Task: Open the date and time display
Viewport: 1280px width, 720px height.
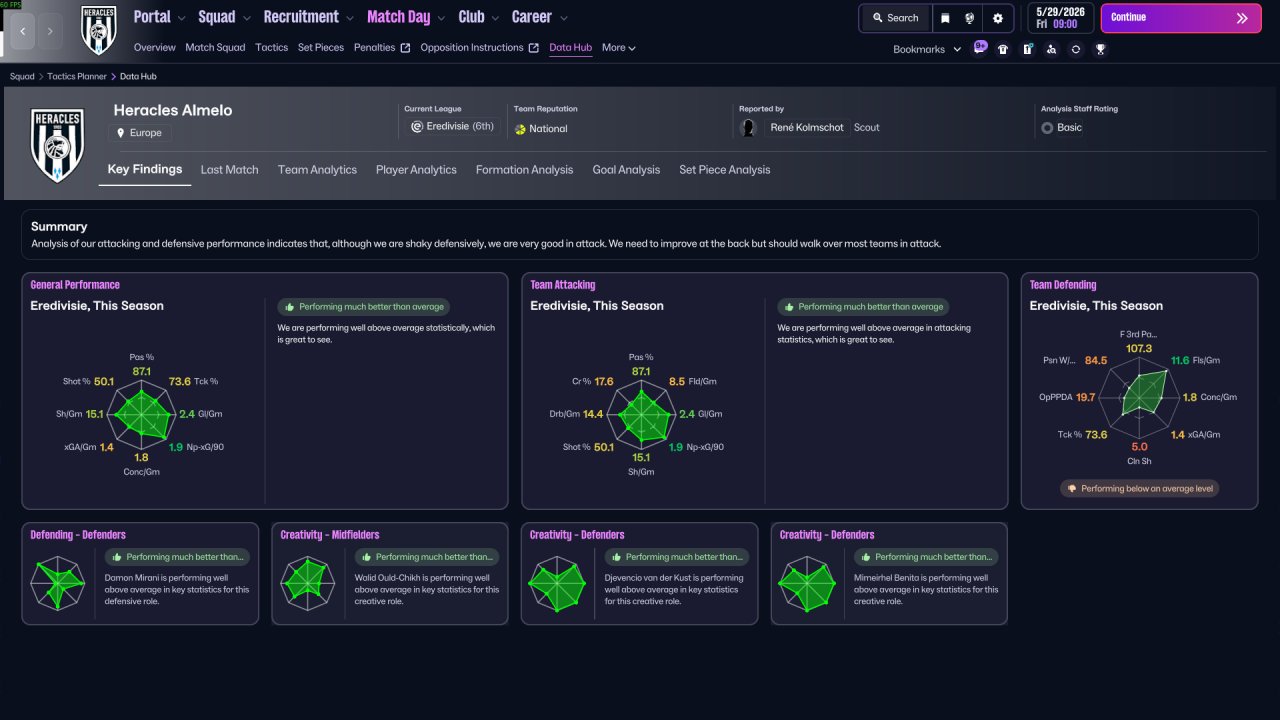Action: [1061, 18]
